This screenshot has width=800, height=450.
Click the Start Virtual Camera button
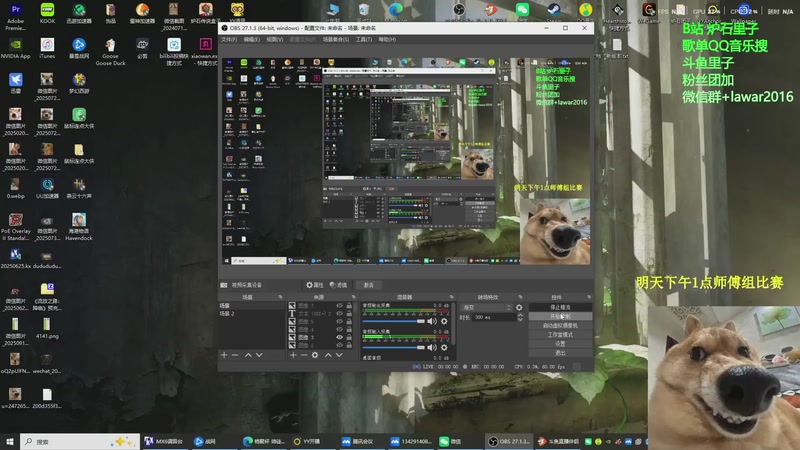(x=560, y=326)
